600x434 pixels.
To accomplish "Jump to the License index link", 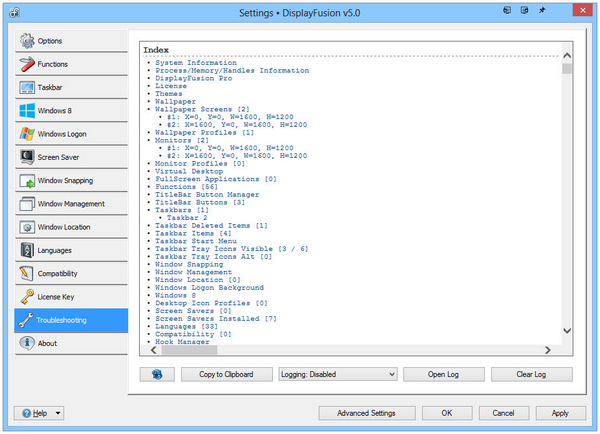I will [x=171, y=86].
